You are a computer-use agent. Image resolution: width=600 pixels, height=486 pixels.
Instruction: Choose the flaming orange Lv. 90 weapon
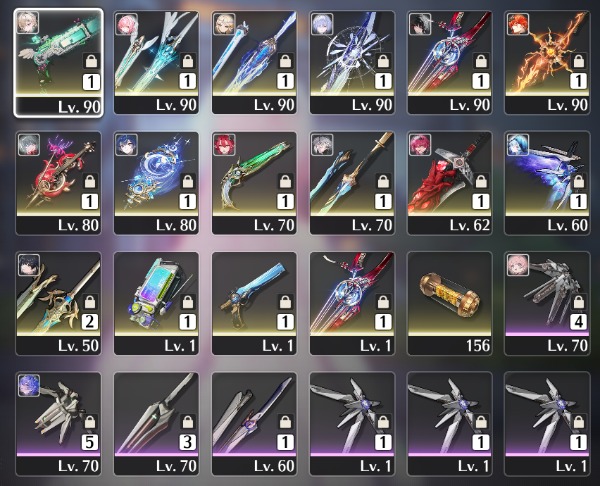pyautogui.click(x=547, y=62)
